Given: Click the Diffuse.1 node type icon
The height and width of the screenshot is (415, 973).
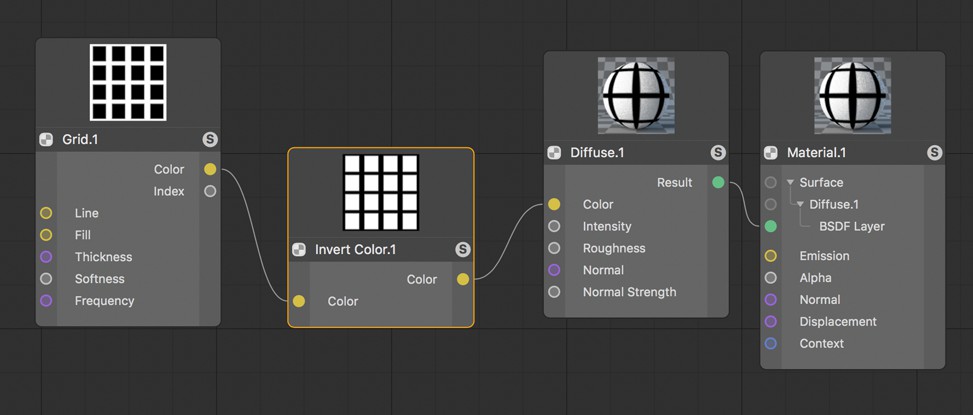Looking at the screenshot, I should pyautogui.click(x=554, y=153).
